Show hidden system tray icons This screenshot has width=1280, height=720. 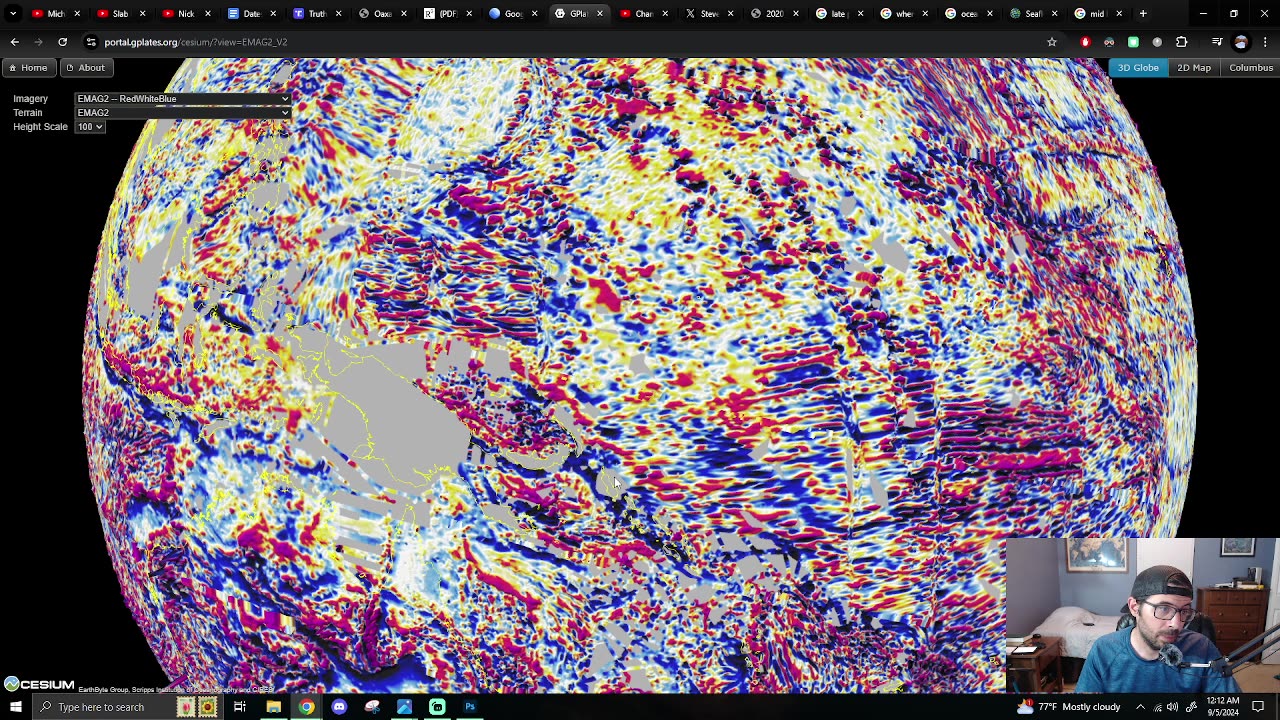tap(1140, 707)
